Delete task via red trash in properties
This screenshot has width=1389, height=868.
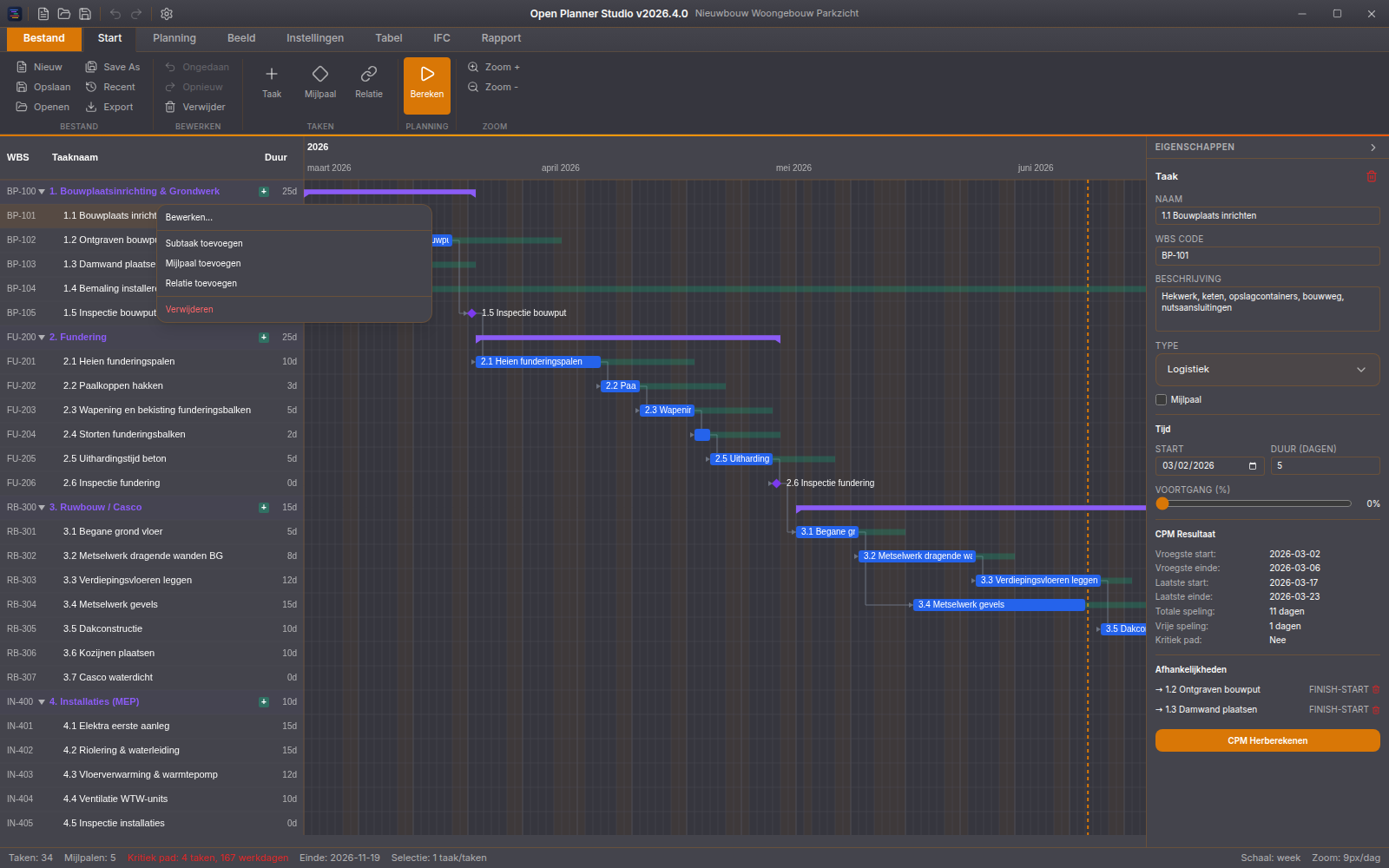pyautogui.click(x=1372, y=176)
